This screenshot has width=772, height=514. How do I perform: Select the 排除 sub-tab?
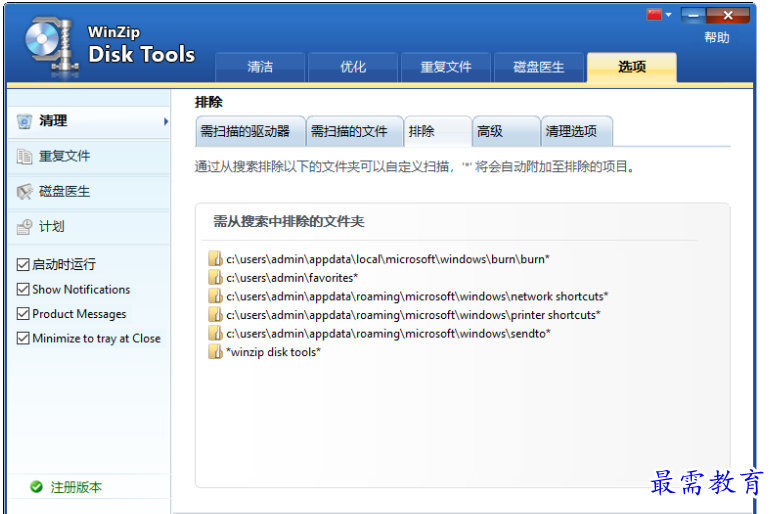(x=438, y=131)
